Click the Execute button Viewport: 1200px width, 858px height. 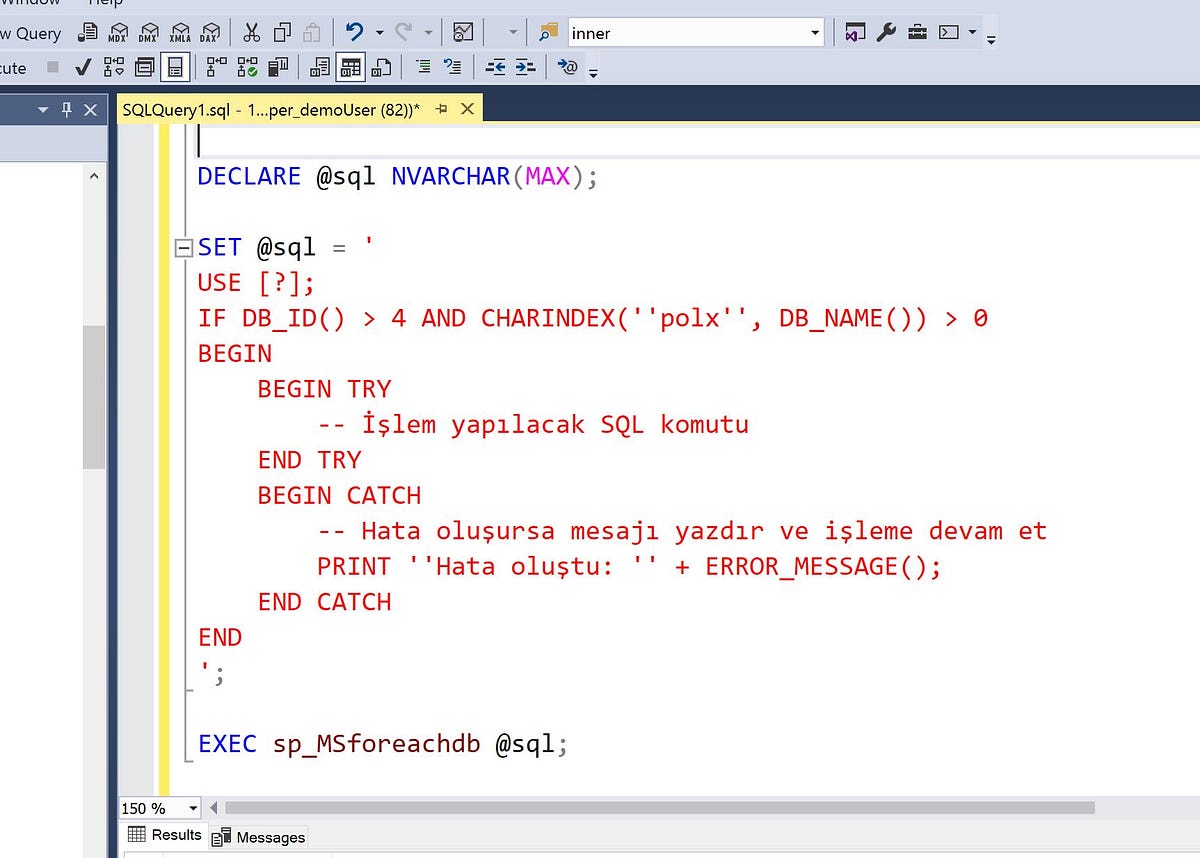13,68
